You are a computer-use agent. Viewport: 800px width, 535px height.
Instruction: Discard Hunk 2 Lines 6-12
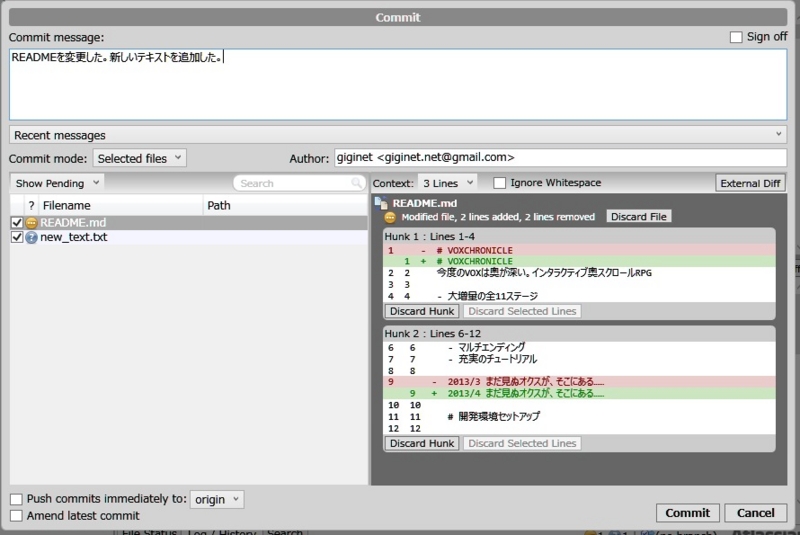pos(422,443)
